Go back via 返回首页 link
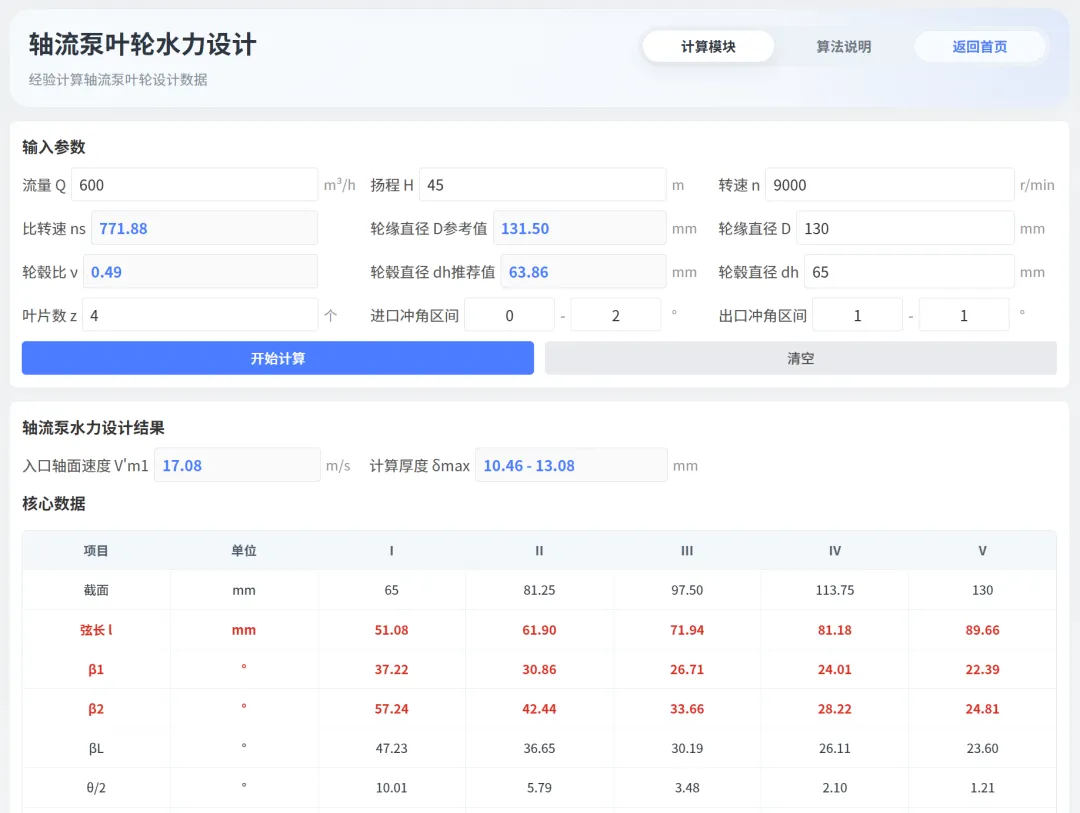This screenshot has height=813, width=1080. coord(979,47)
